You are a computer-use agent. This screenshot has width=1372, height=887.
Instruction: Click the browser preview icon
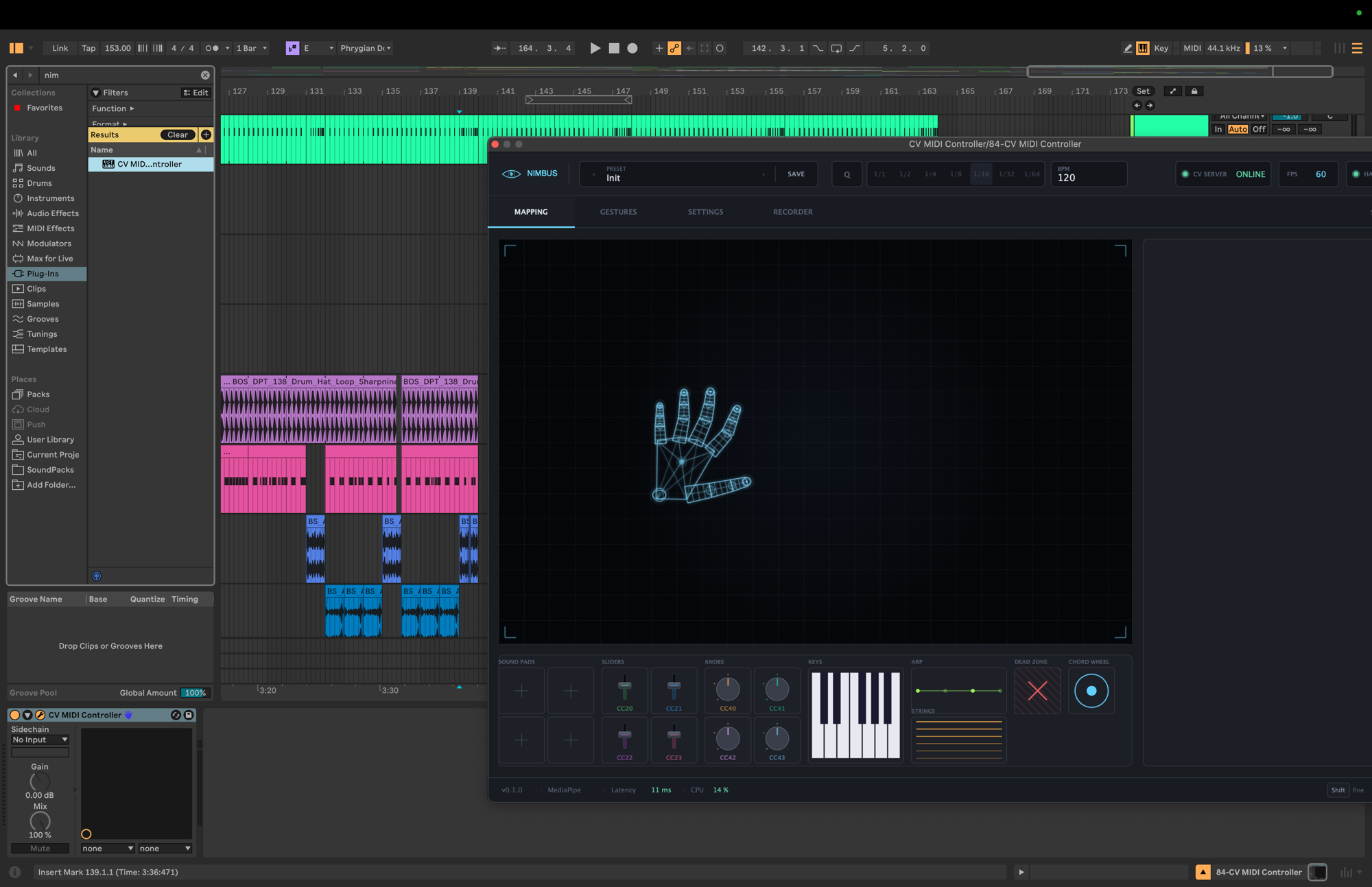click(x=97, y=576)
